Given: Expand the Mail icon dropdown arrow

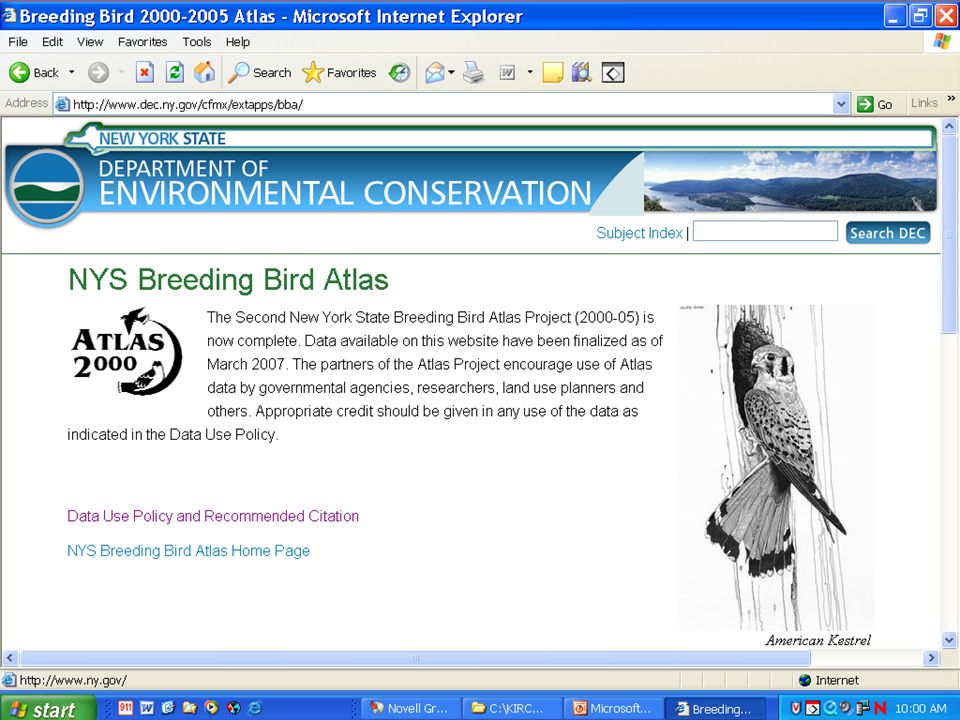Looking at the screenshot, I should pos(451,72).
